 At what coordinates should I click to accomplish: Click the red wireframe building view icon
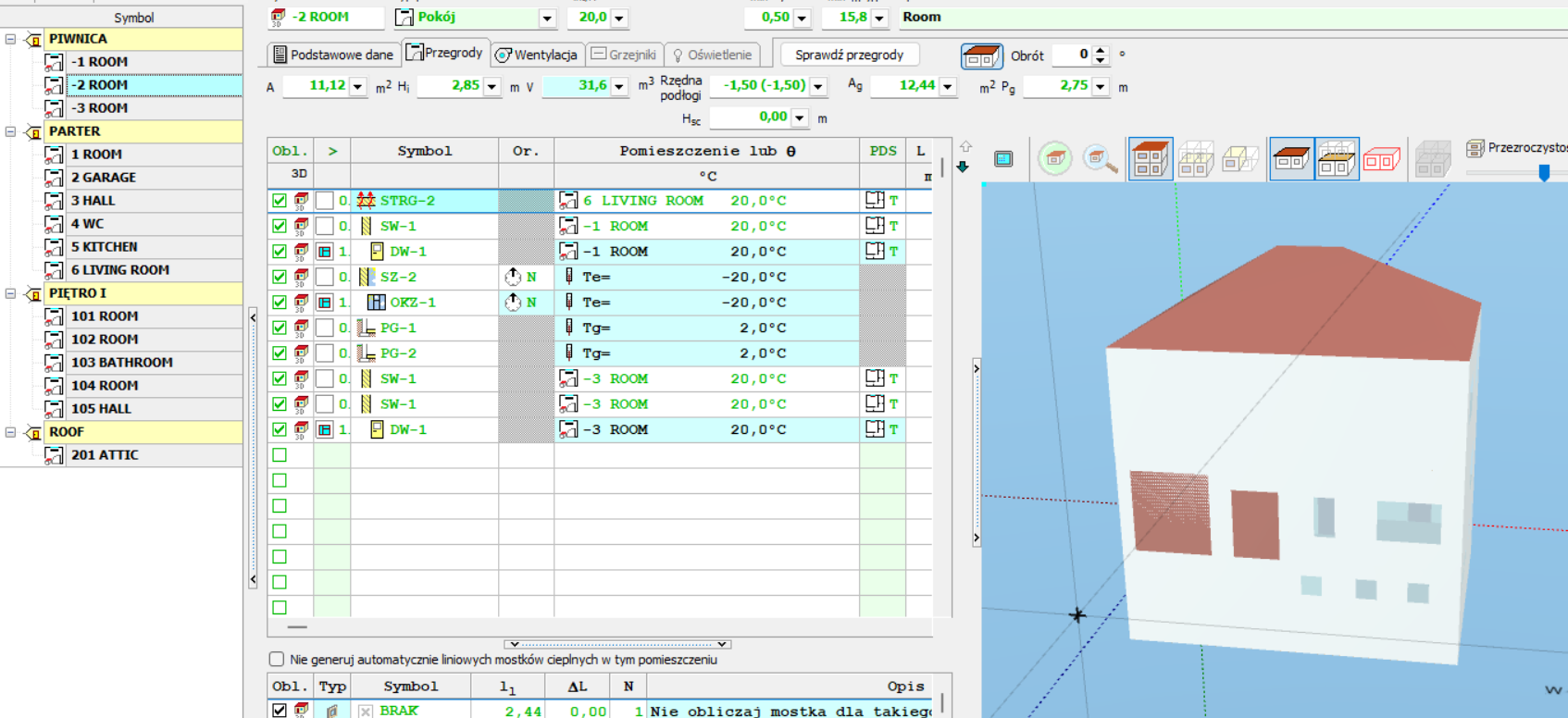tap(1381, 159)
